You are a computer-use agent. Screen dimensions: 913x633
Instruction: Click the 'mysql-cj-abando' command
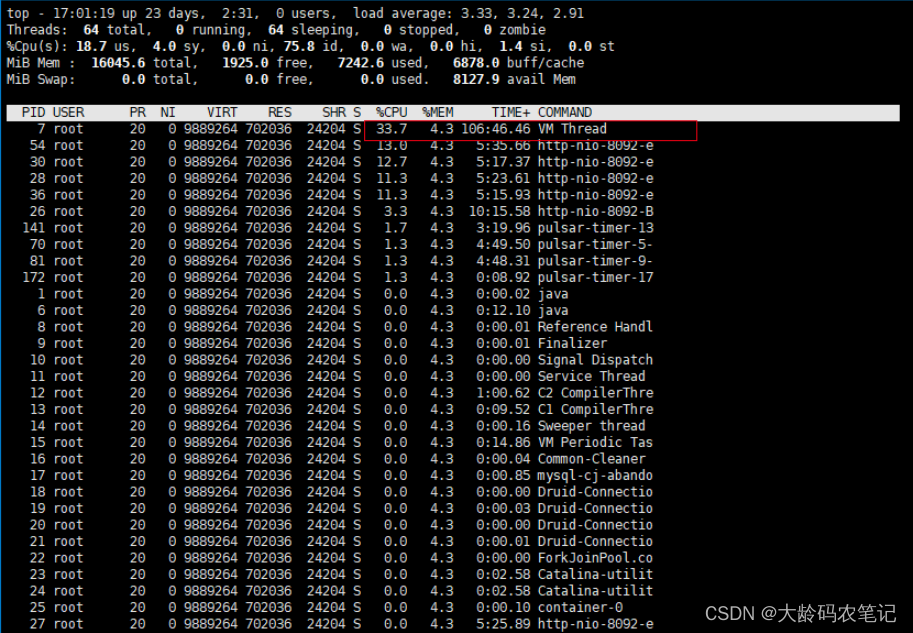point(596,476)
